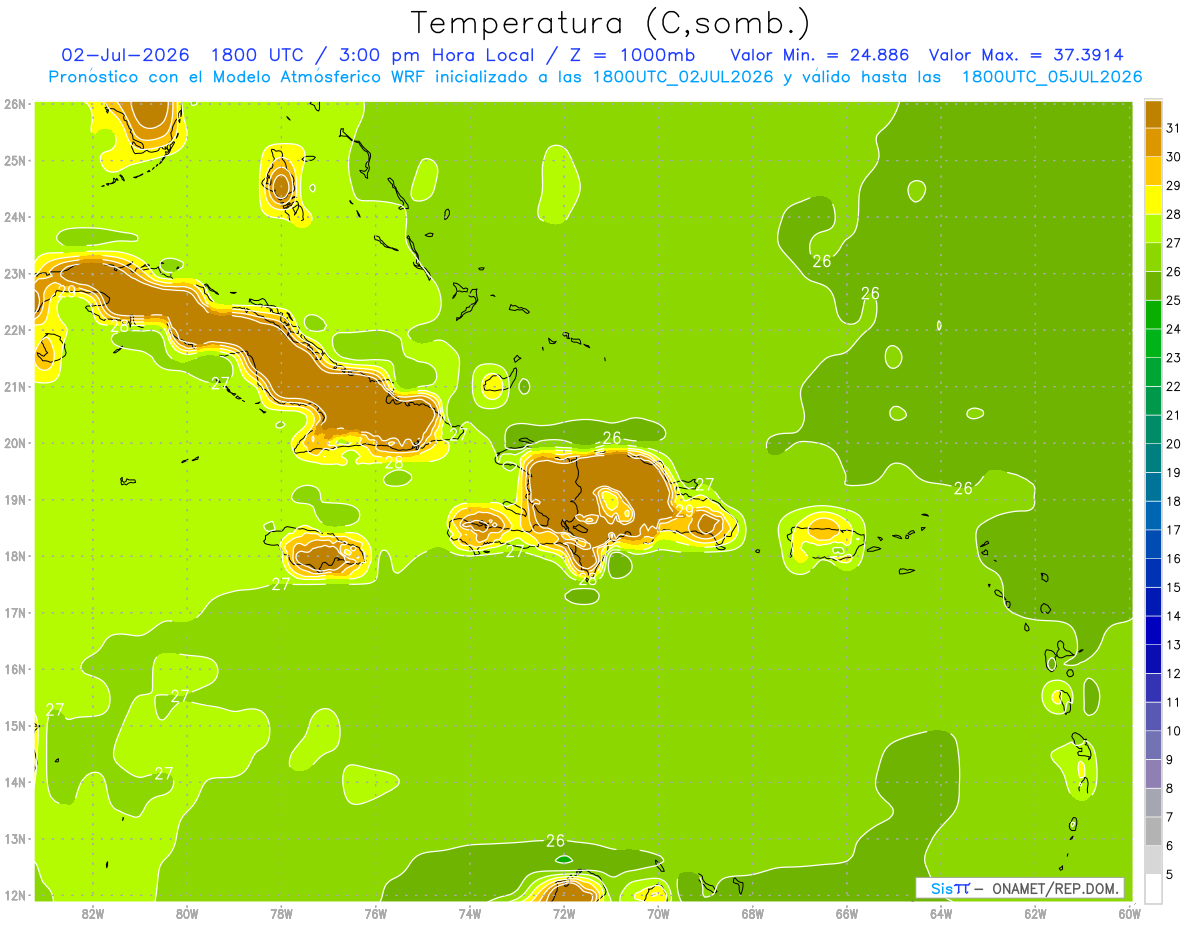1200x927 pixels.
Task: Click the brown color bar segment above 31
Action: tap(1153, 114)
